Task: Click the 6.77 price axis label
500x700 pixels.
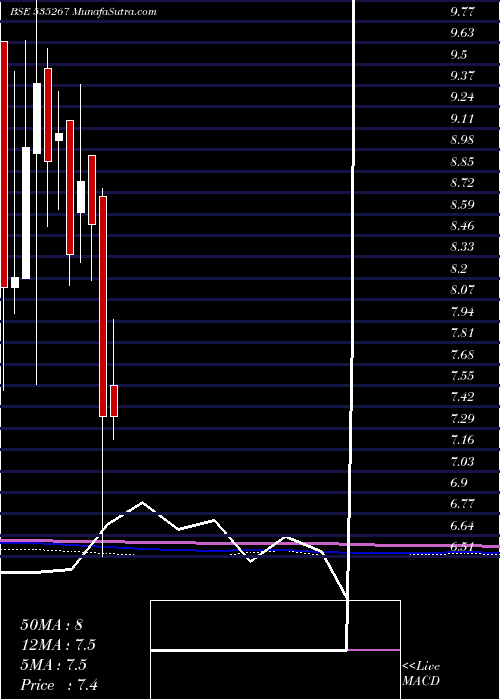Action: (462, 505)
